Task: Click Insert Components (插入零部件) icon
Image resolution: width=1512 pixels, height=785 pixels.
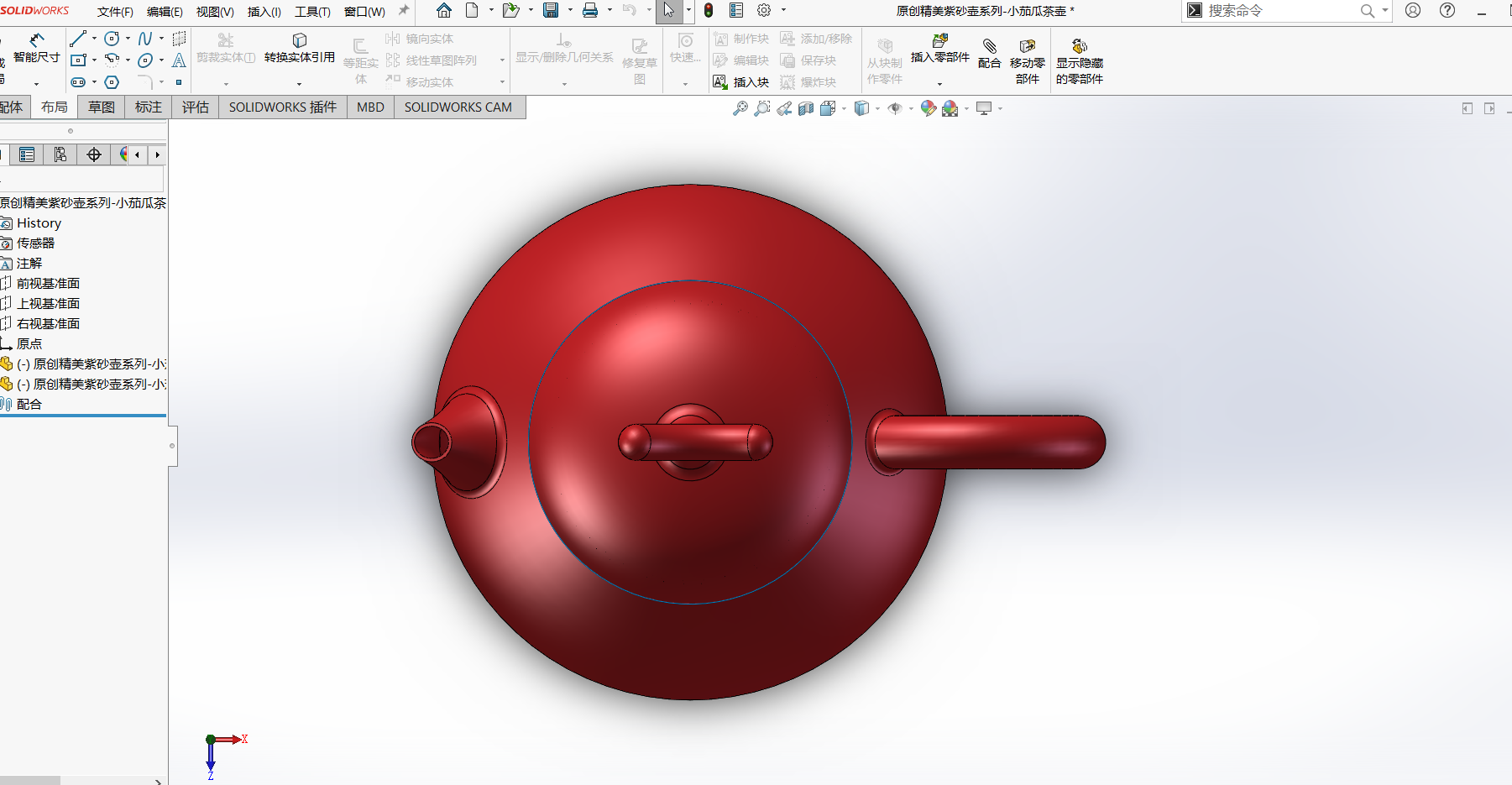Action: pos(940,40)
